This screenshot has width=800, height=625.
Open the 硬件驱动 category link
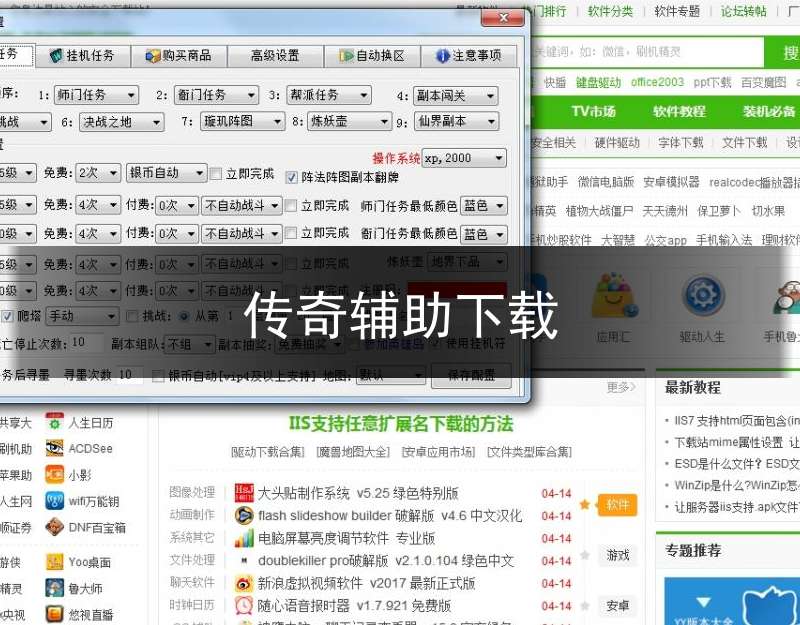click(617, 142)
